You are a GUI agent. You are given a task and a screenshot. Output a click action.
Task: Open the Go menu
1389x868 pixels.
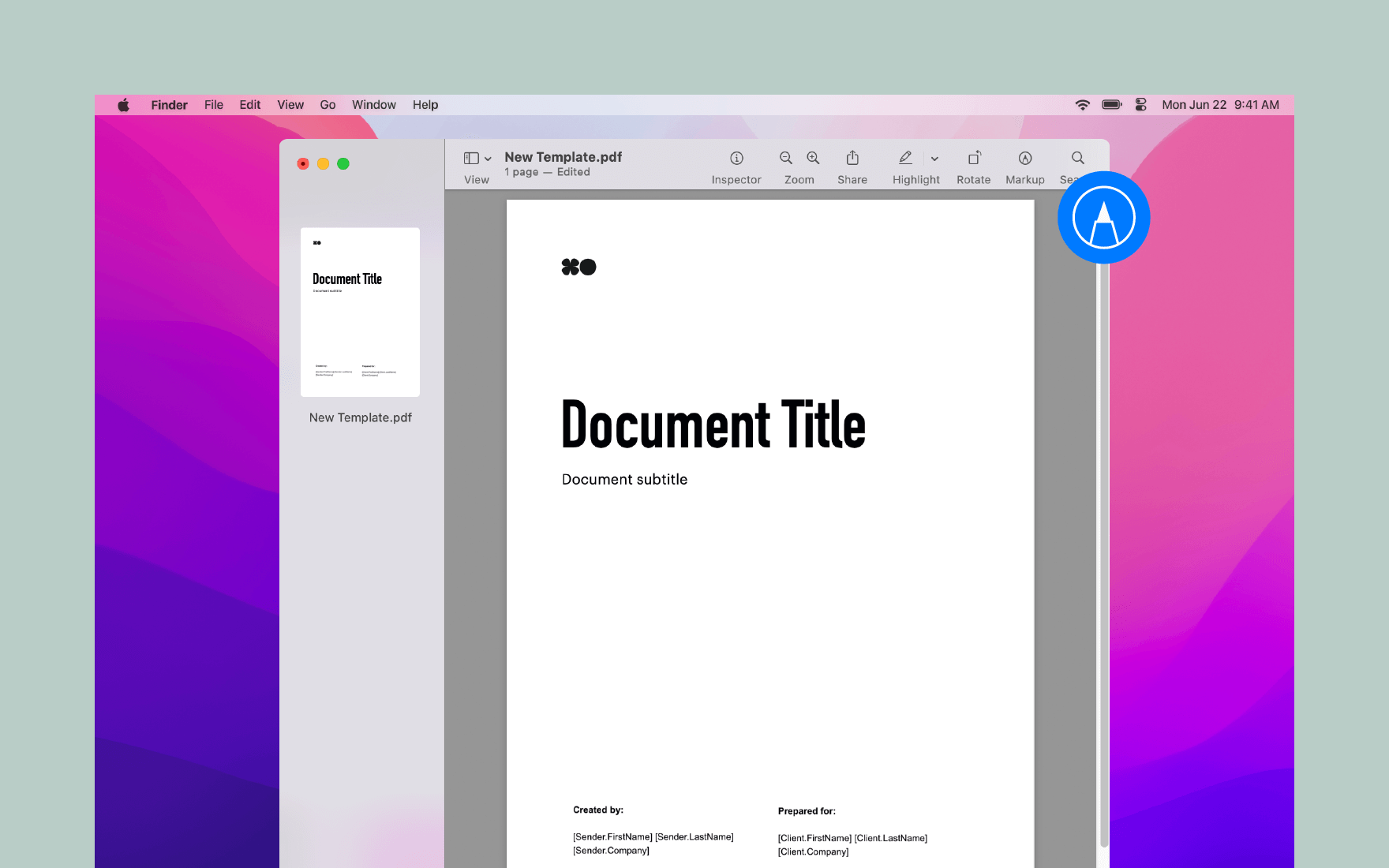[x=328, y=104]
